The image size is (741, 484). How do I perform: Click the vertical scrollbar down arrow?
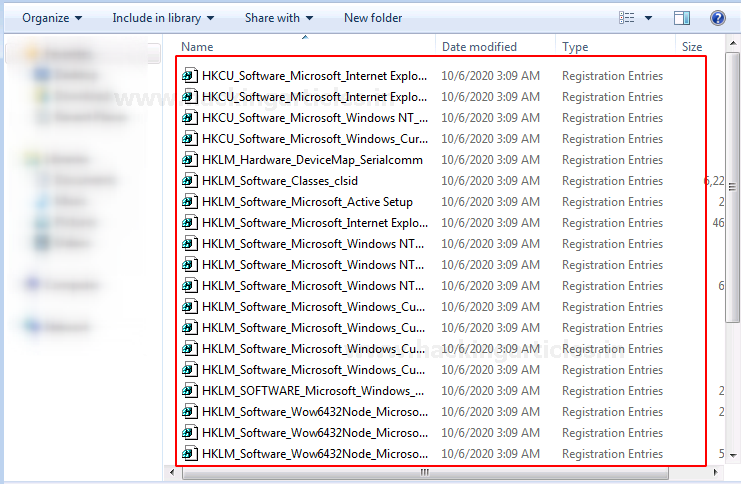[x=732, y=456]
